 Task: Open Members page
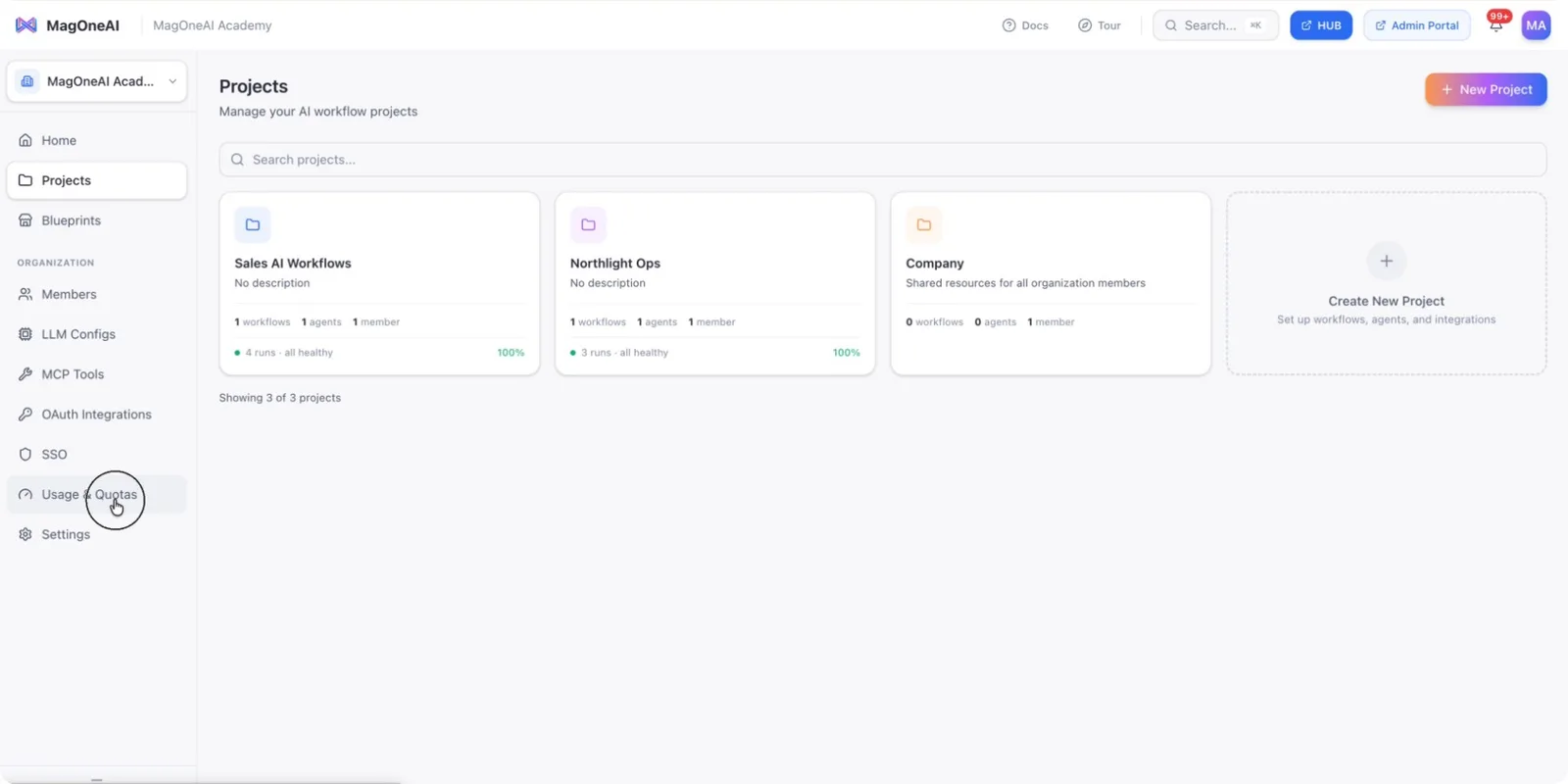97,294
